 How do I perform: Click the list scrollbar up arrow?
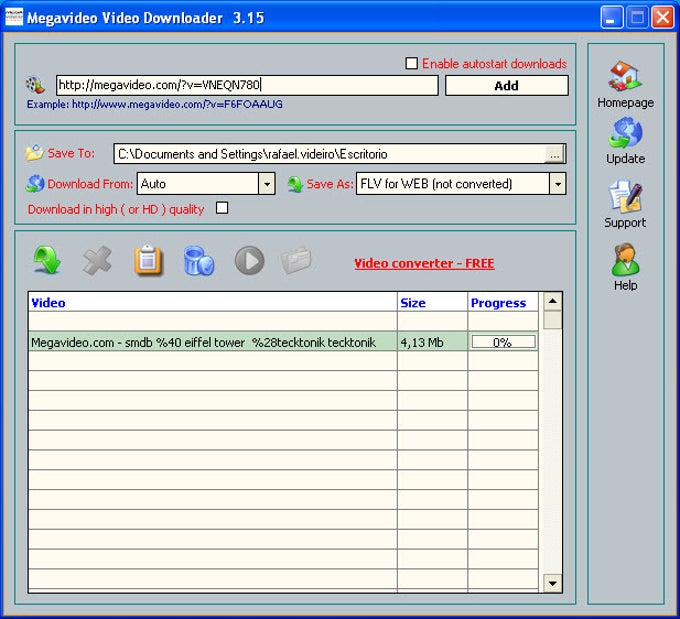pyautogui.click(x=552, y=301)
